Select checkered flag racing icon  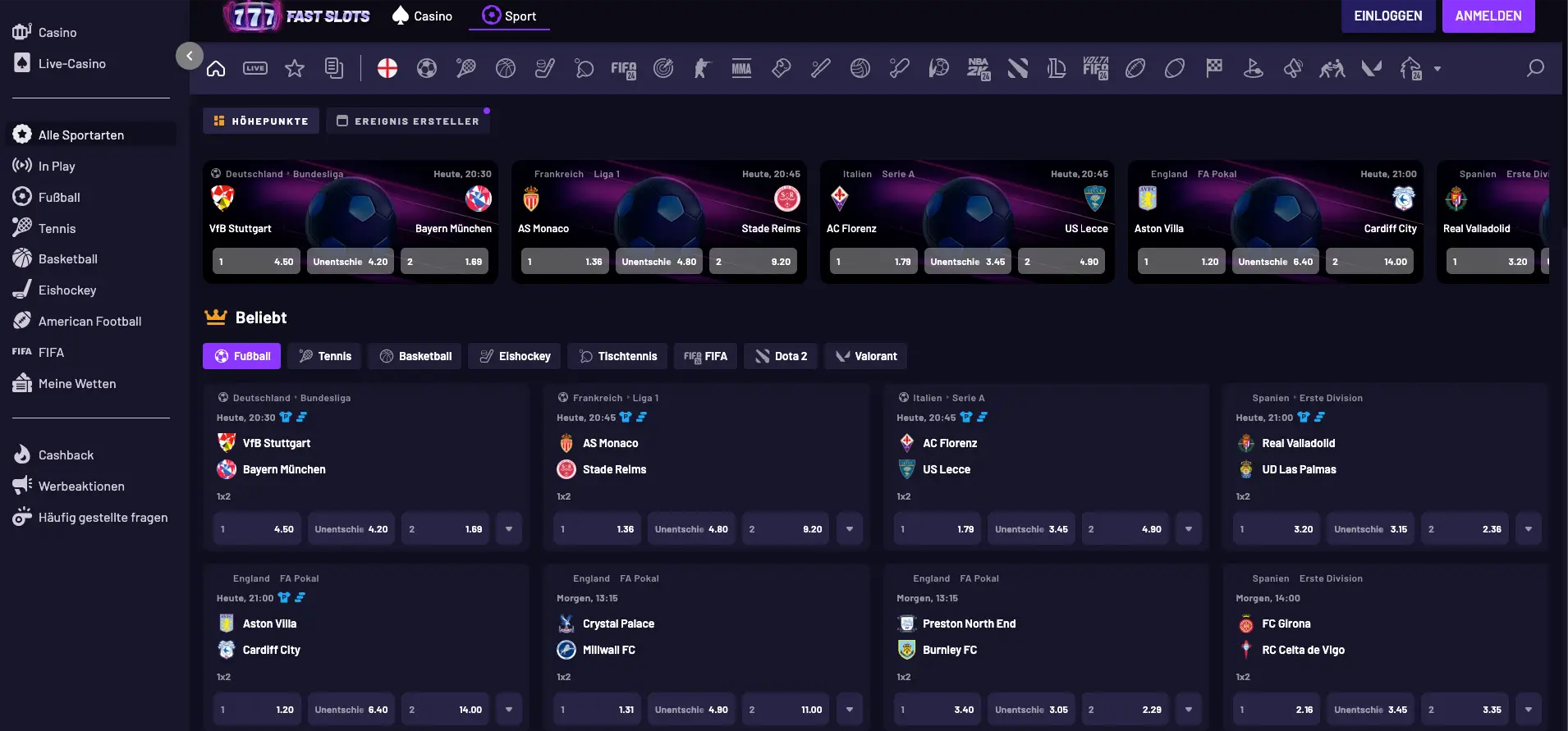point(1214,69)
